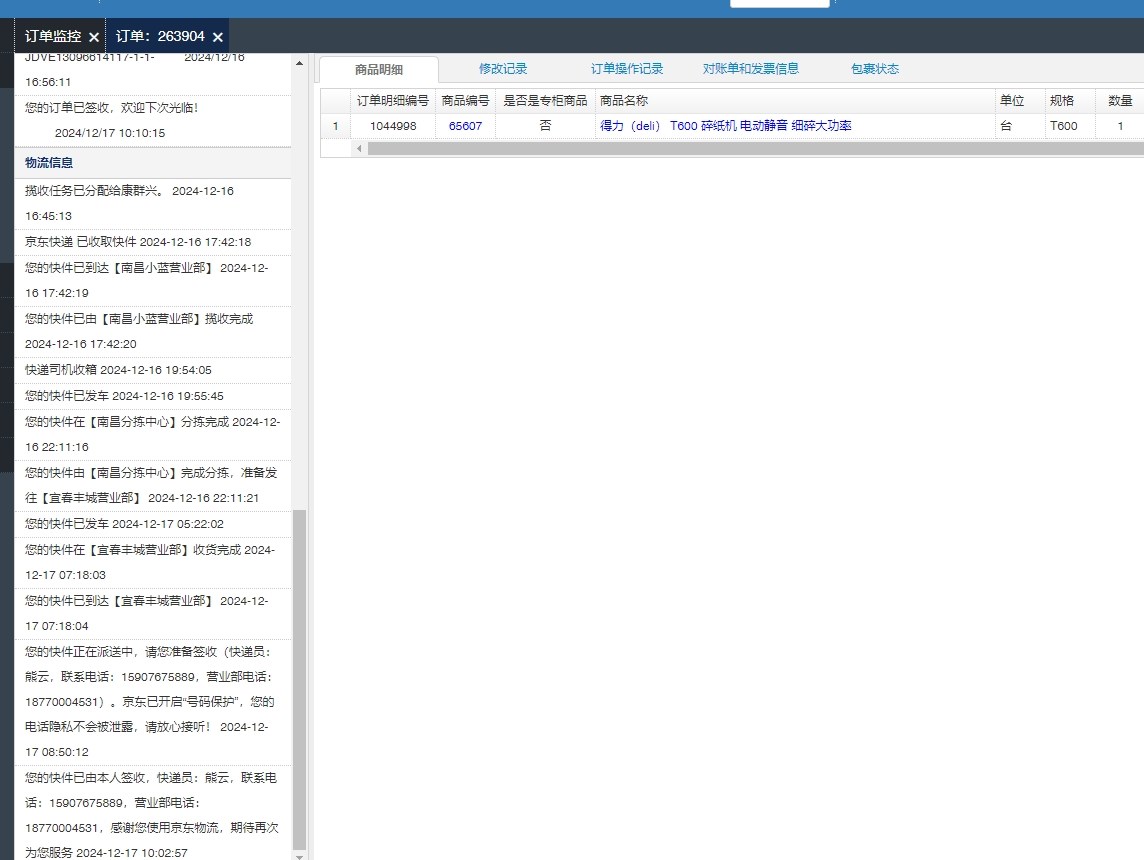
Task: Click the 是否是专柜商品 column header
Action: (x=545, y=101)
